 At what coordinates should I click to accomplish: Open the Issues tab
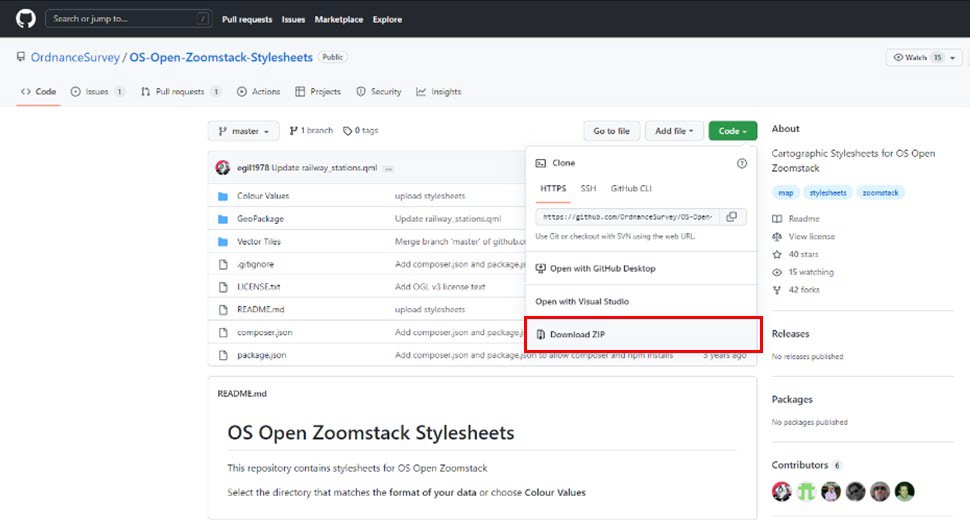(x=97, y=92)
